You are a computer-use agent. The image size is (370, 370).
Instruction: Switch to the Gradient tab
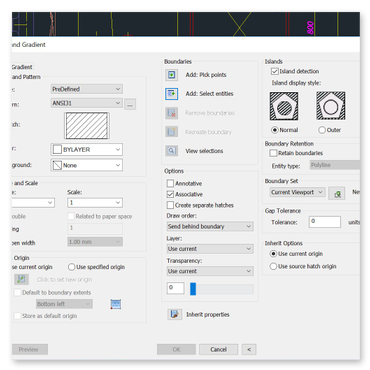(x=22, y=67)
